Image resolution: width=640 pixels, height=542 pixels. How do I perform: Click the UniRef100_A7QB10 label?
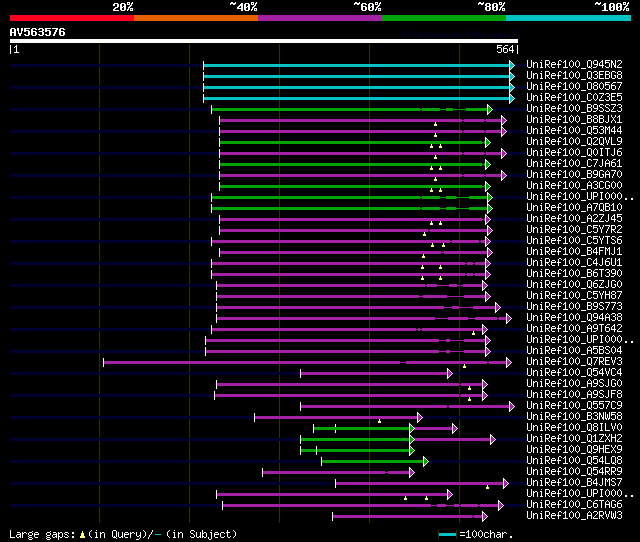[x=574, y=208]
